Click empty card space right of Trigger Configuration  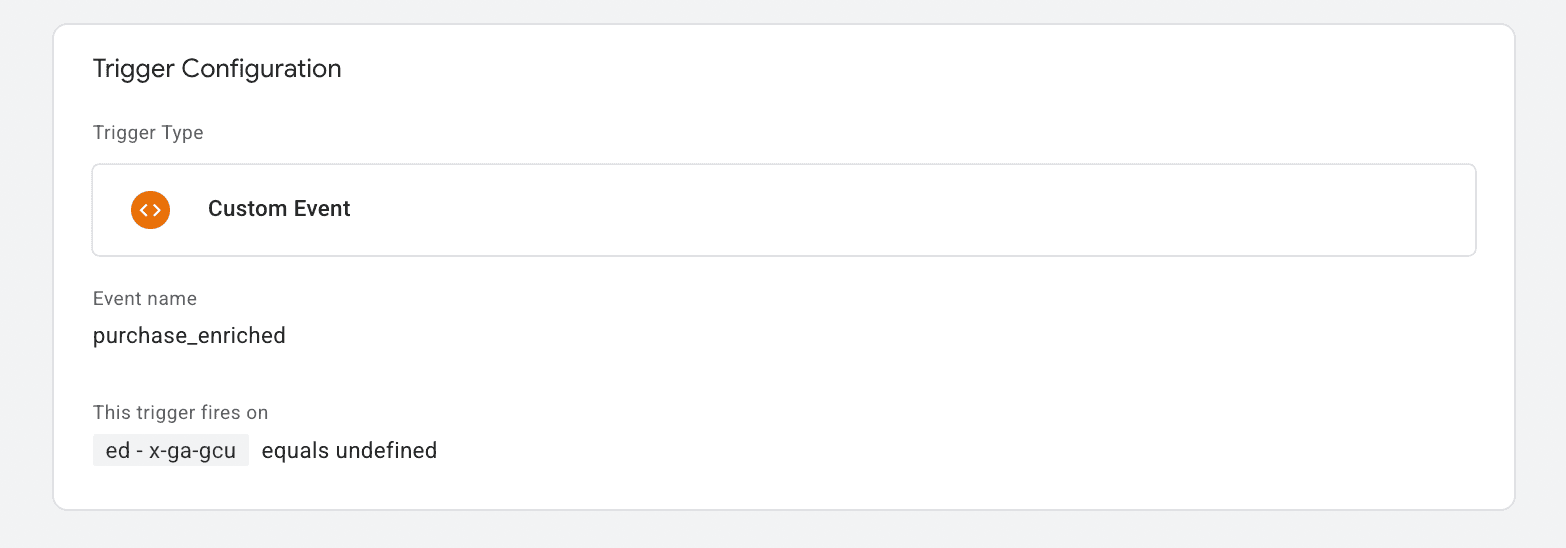tap(900, 69)
